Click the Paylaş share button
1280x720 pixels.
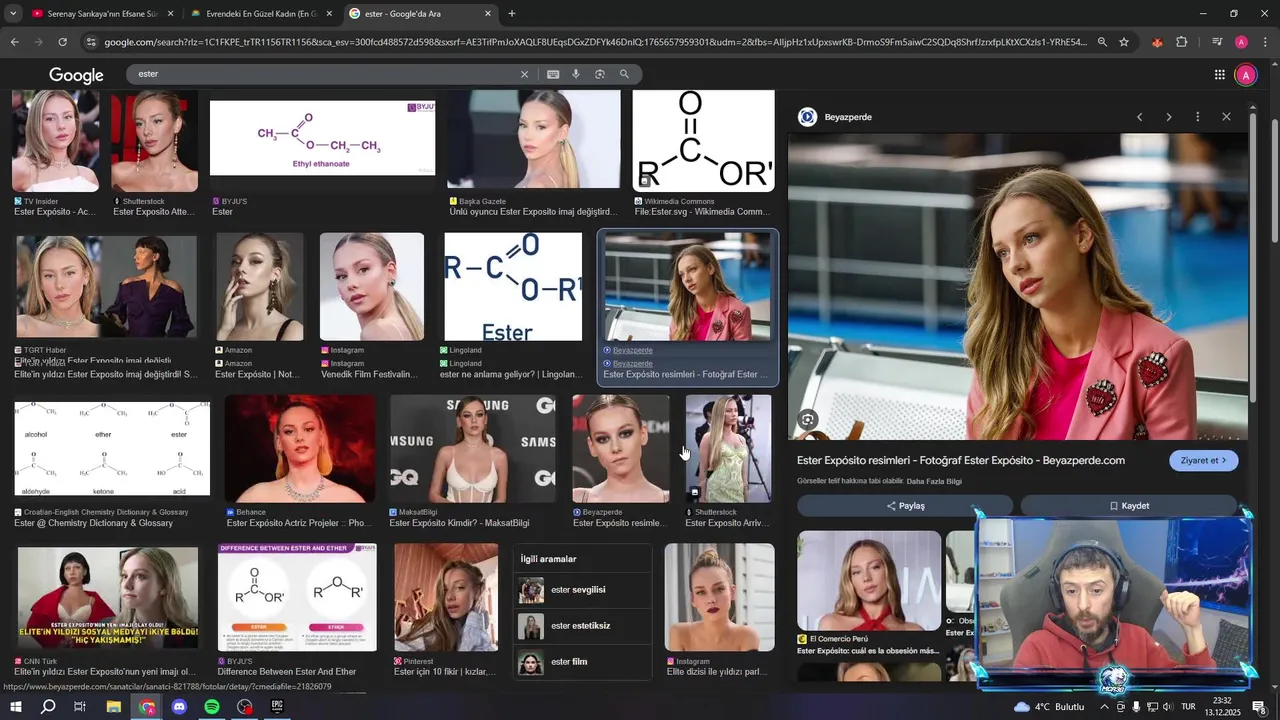[905, 506]
